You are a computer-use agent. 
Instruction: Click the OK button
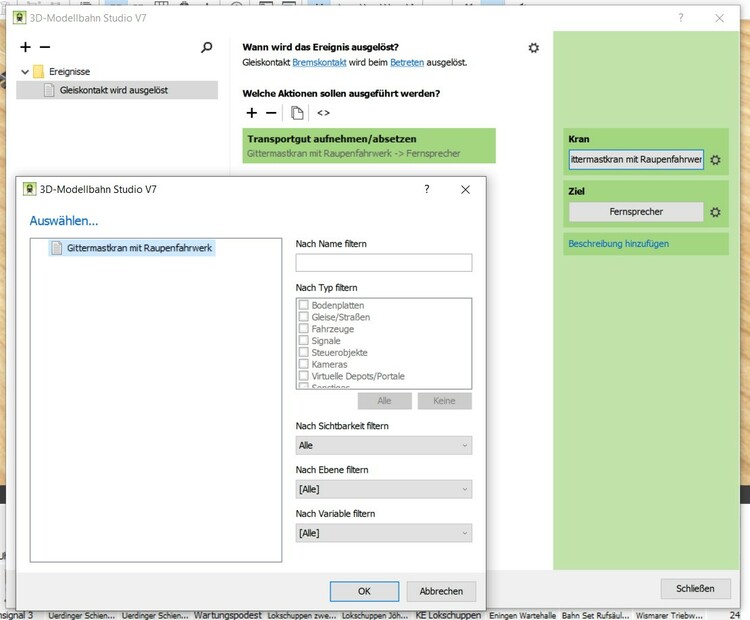(364, 591)
